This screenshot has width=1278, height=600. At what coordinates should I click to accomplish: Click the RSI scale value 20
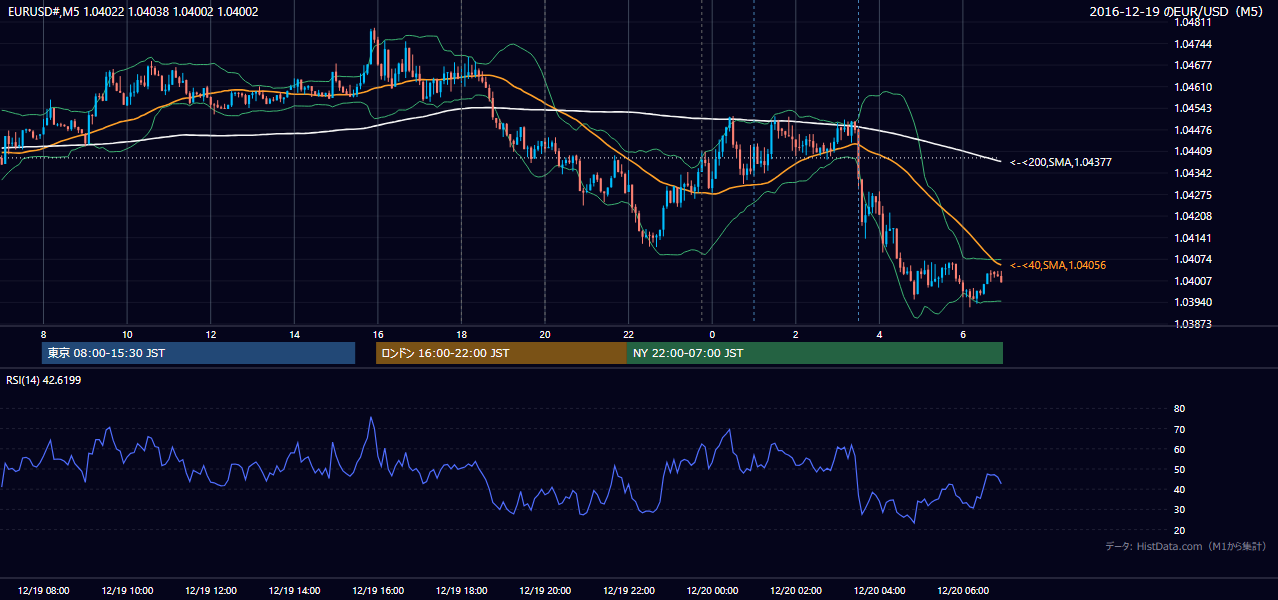1179,531
